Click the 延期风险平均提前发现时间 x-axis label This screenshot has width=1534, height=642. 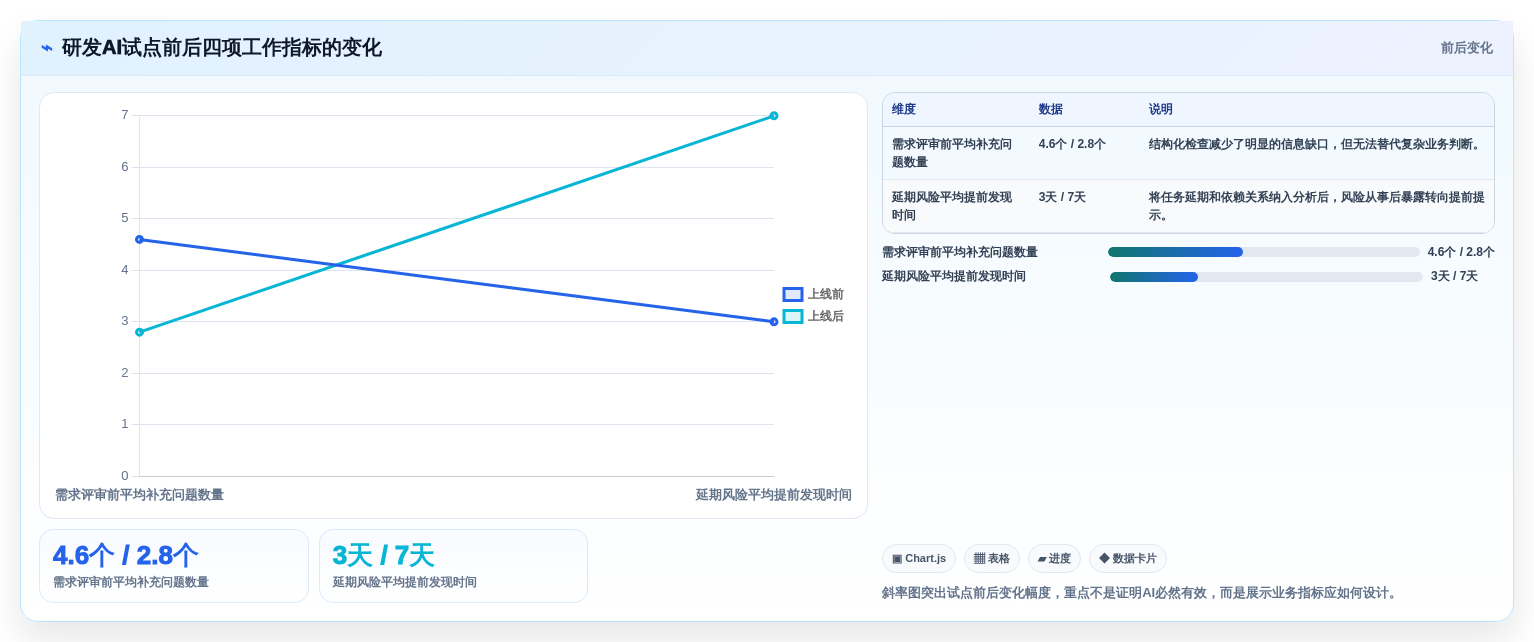coord(774,495)
